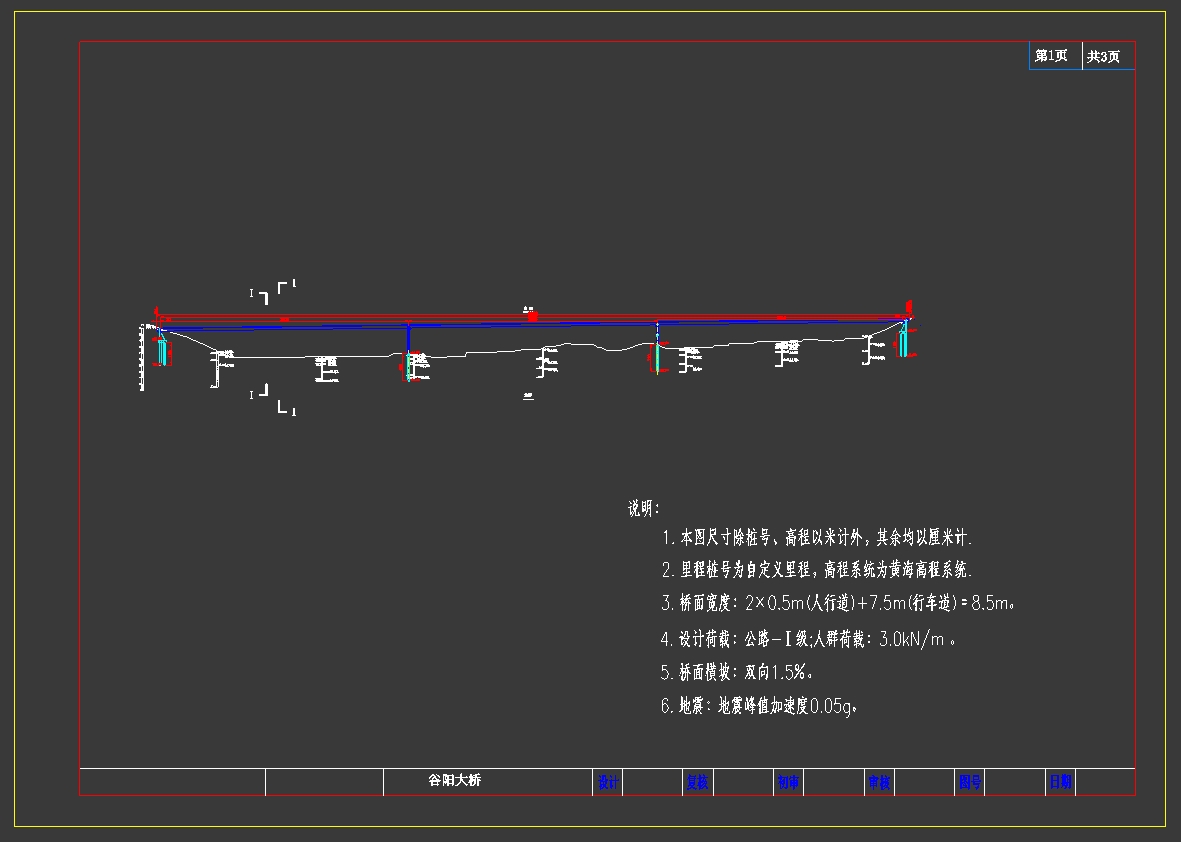Click note 6 about seismic acceleration 0.05g
Viewport: 1181px width, 842px height.
click(760, 706)
